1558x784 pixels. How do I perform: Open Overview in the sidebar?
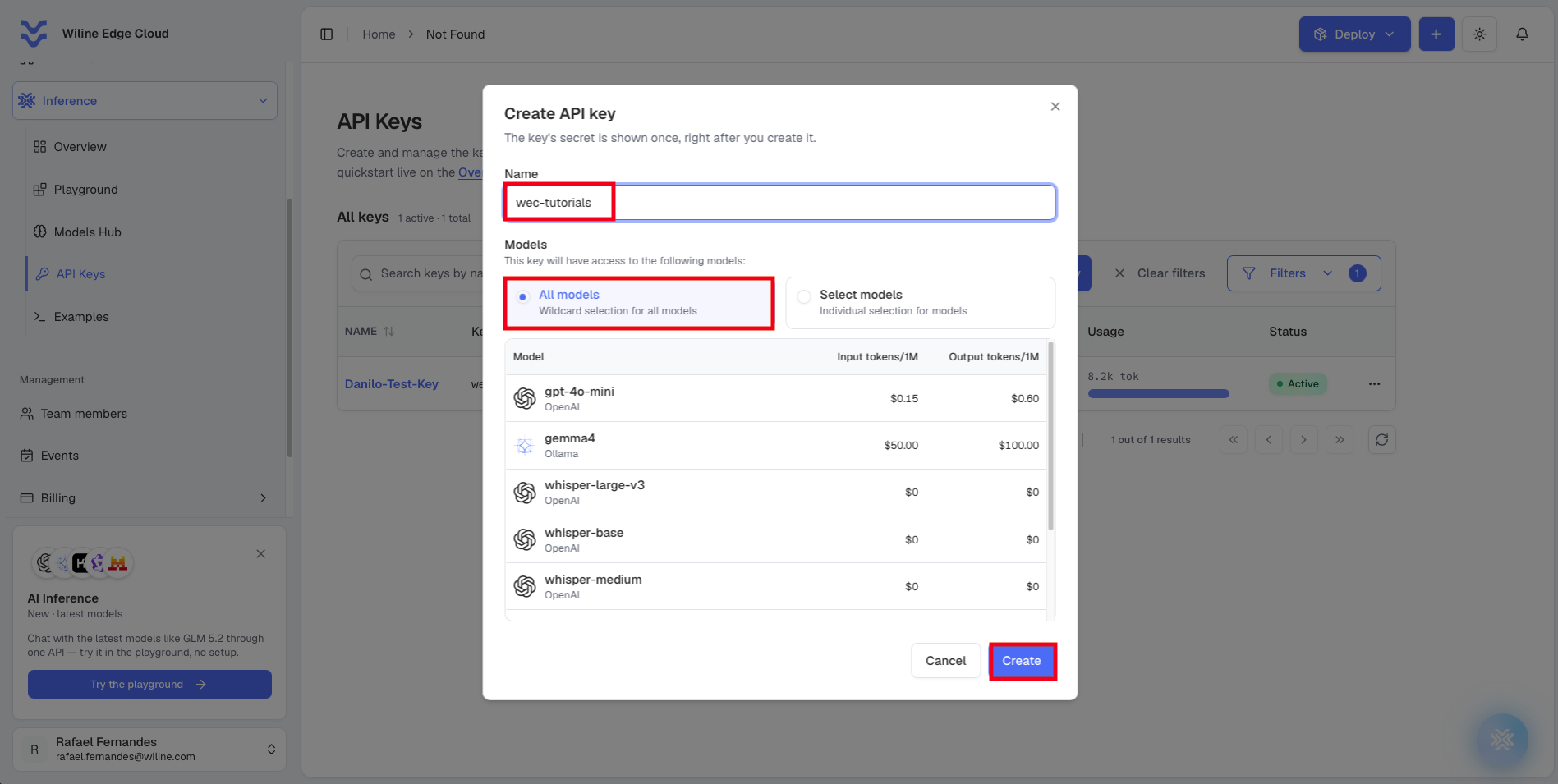tap(80, 147)
